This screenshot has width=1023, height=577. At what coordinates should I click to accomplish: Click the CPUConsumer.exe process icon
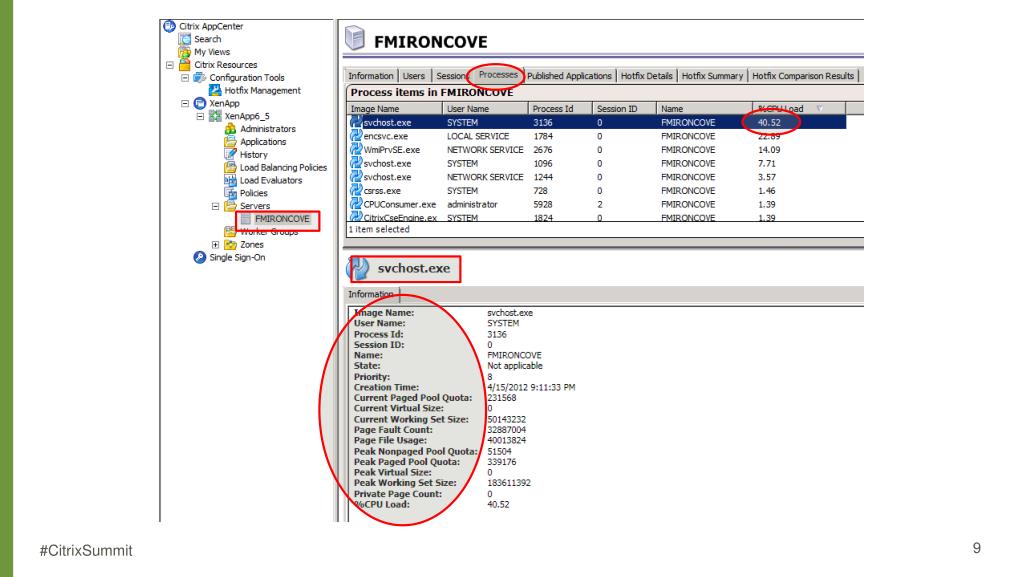pyautogui.click(x=356, y=204)
